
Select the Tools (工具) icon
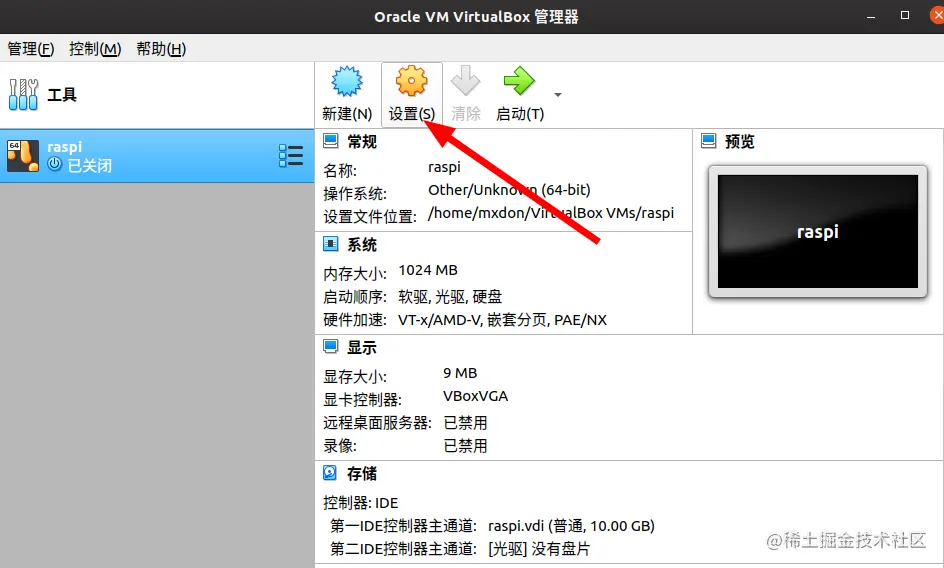[x=23, y=95]
